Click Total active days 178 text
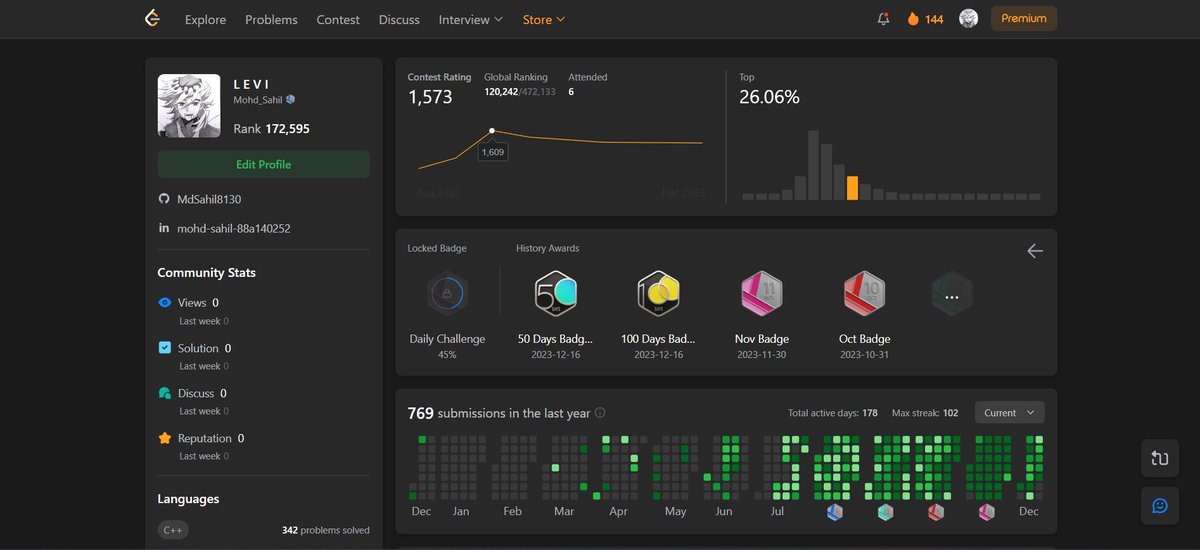 pos(833,413)
